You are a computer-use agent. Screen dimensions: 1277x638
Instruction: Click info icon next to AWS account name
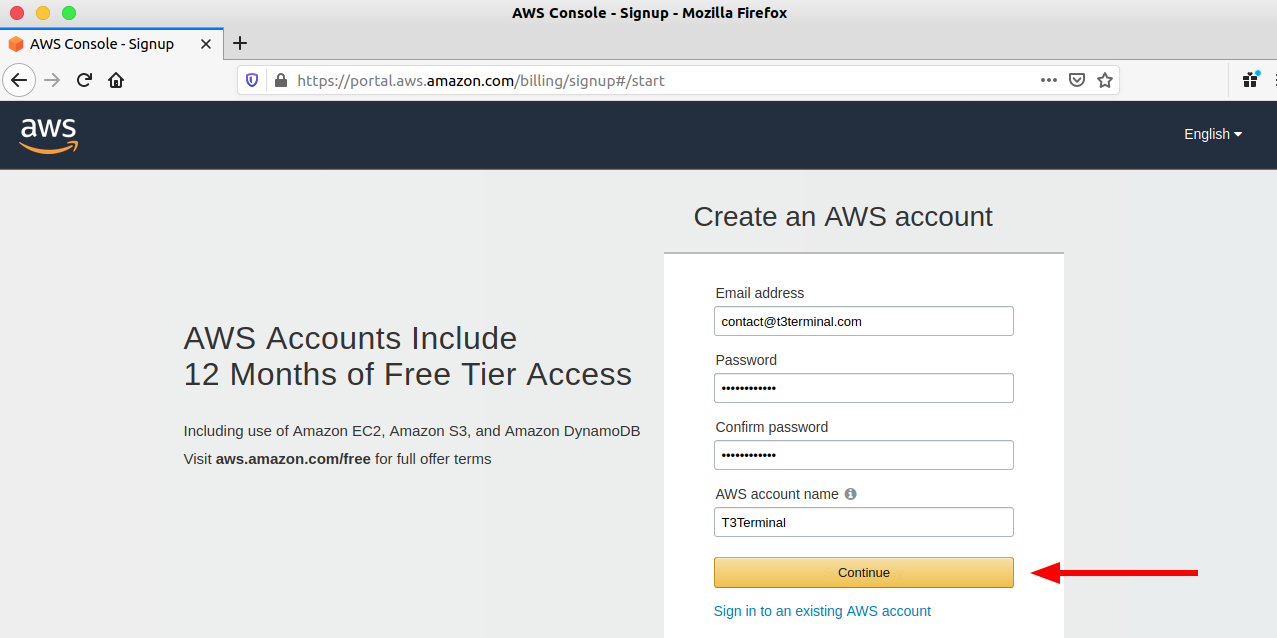(x=851, y=494)
